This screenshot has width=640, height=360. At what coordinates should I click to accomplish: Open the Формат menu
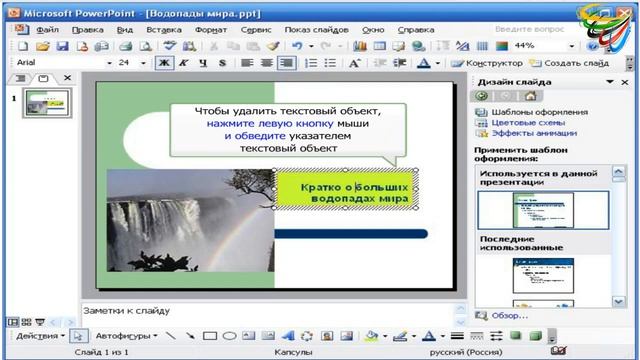211,30
